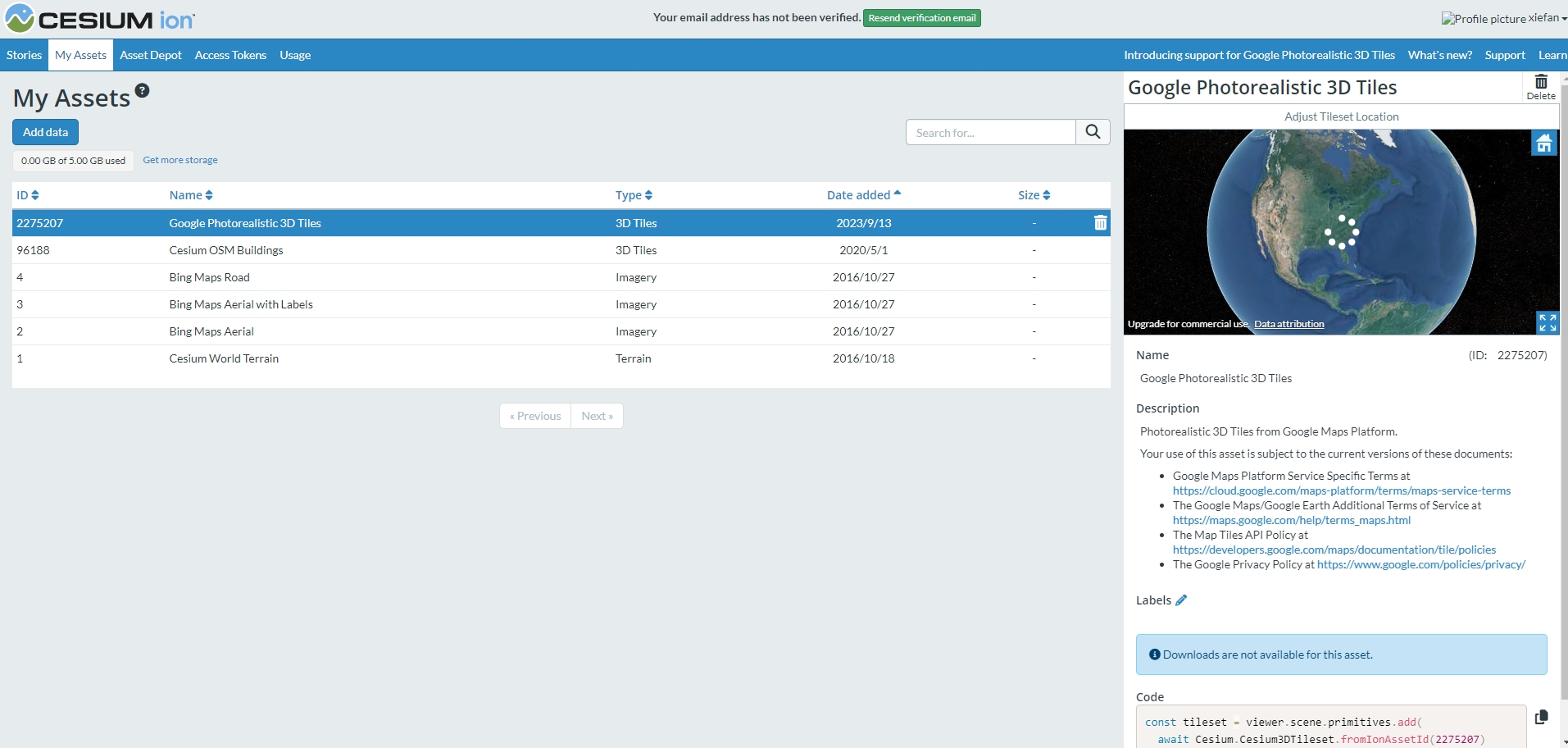Click the storage usage indicator

[x=73, y=161]
